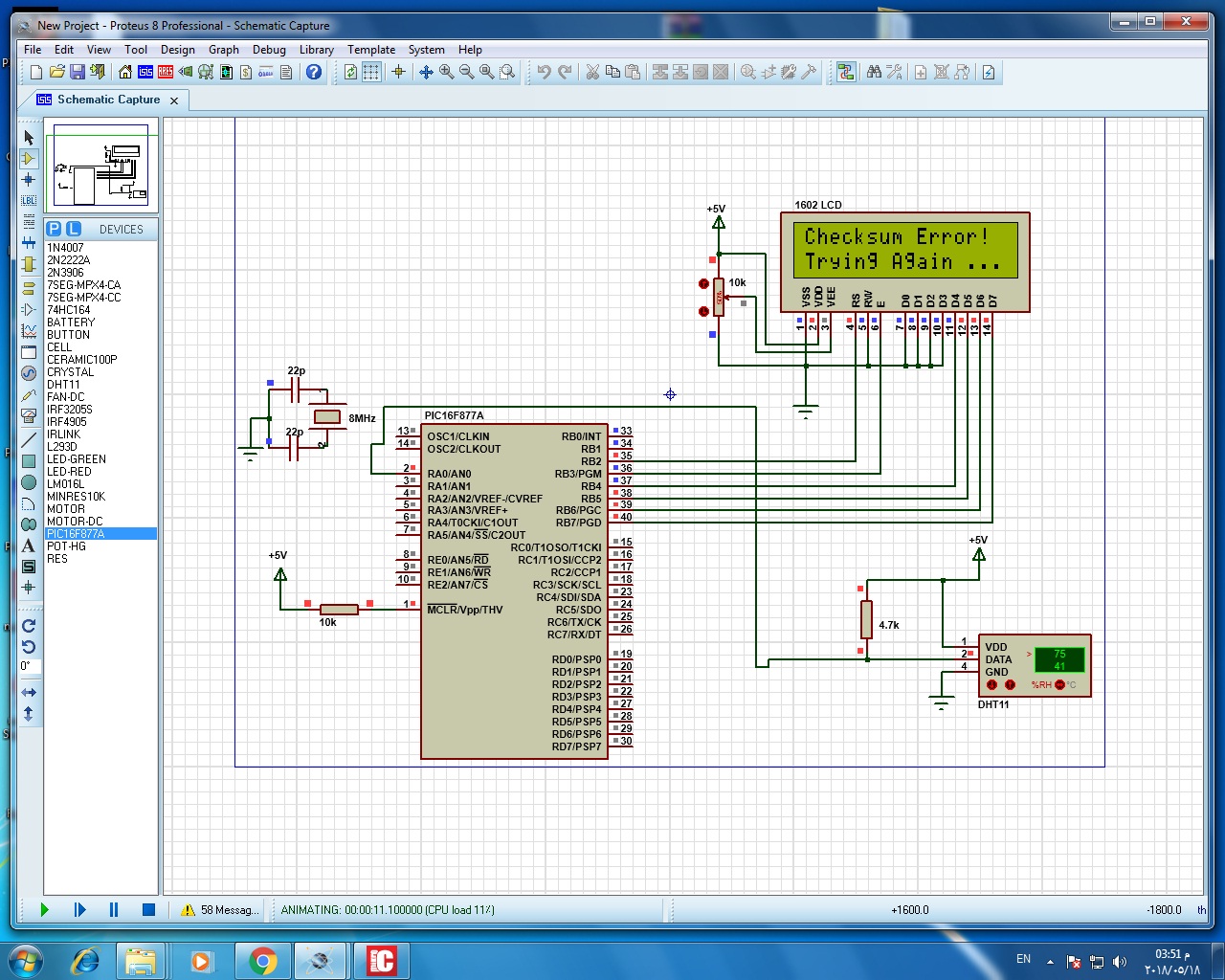Screen dimensions: 1225x980
Task: Zoom in with the magnifier plus icon
Action: (447, 72)
